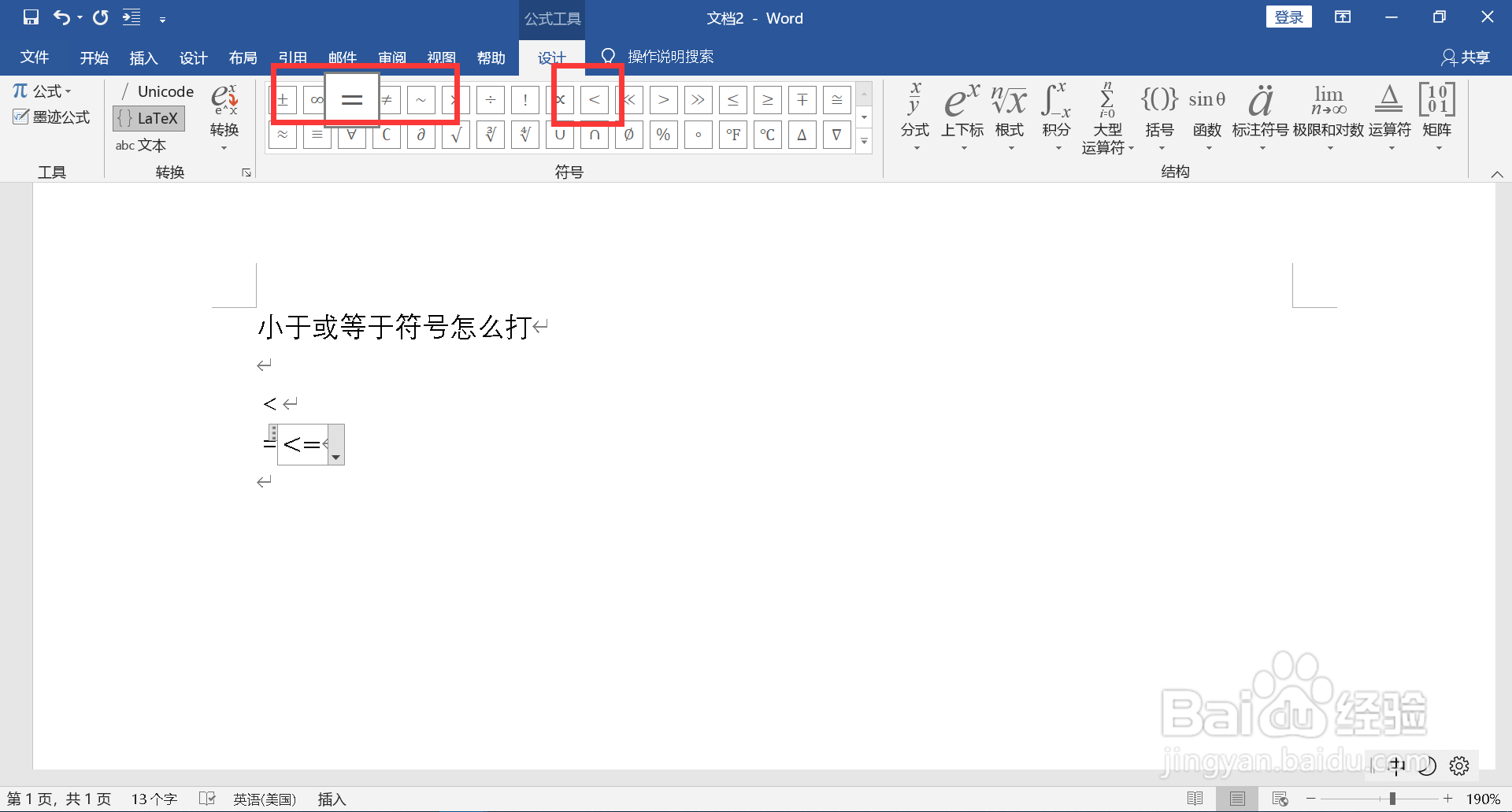Click the 登录 sign-in button
The width and height of the screenshot is (1512, 812).
1288,17
